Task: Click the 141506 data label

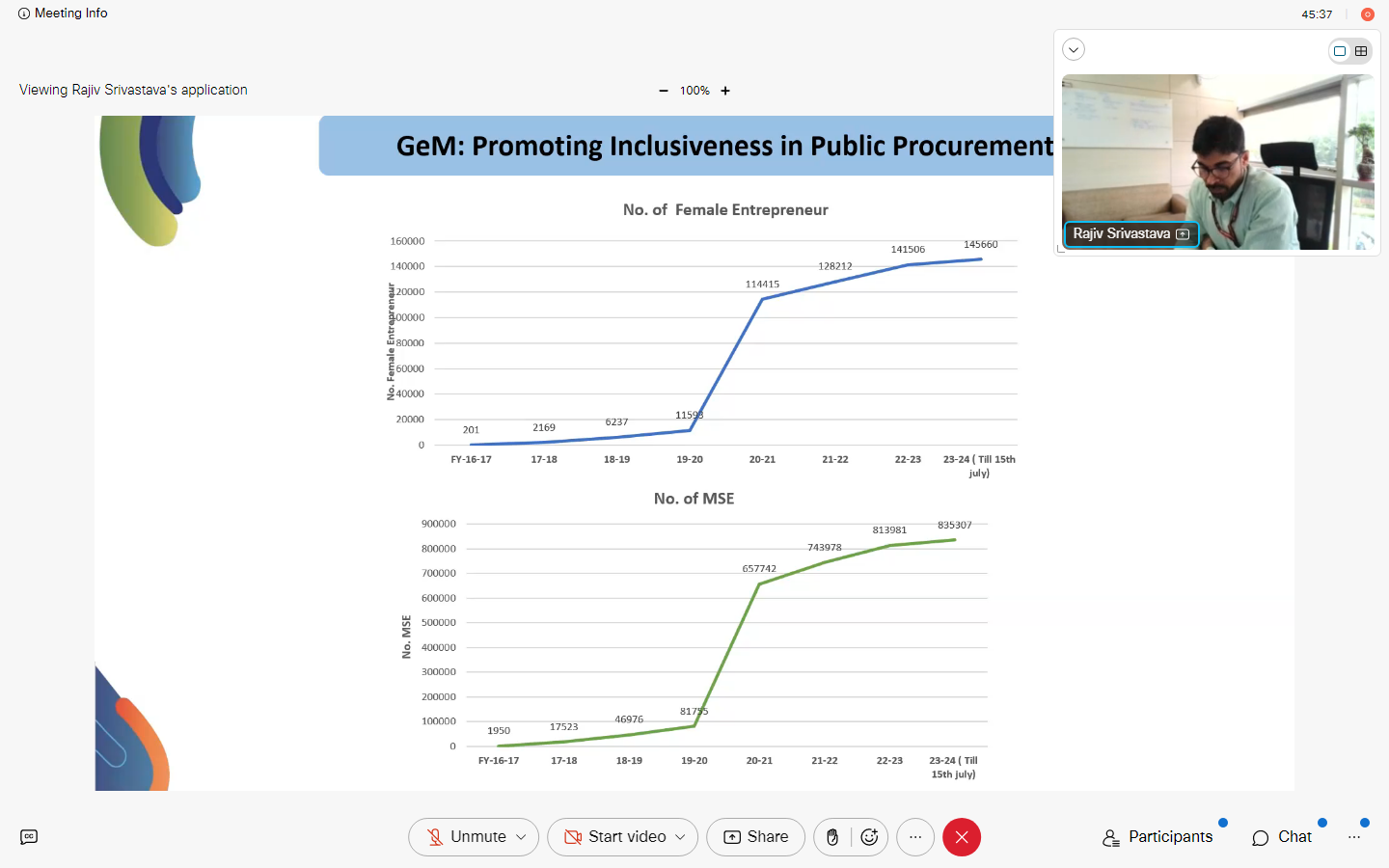Action: [x=908, y=250]
